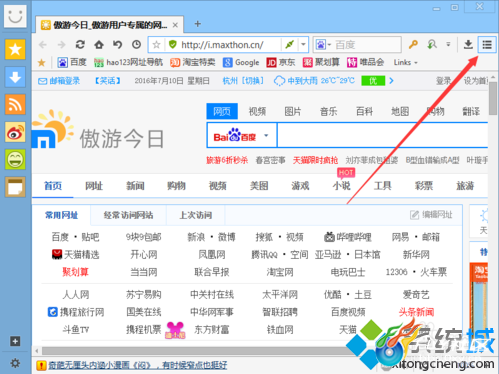Screen dimensions: 499x374
Task: Click the 切换 city link
Action: (x=253, y=81)
